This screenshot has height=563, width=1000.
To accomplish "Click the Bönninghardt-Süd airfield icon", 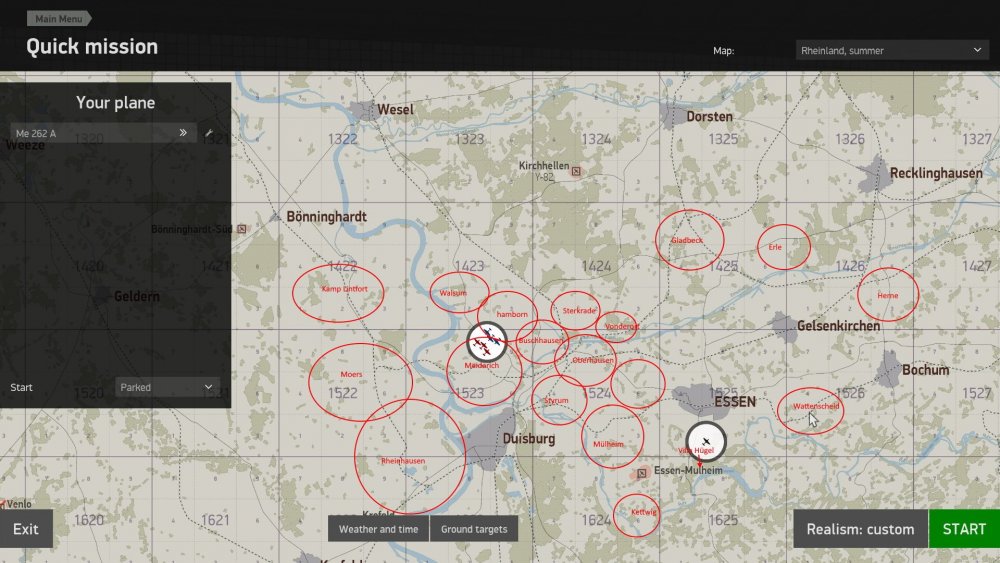I will click(x=242, y=228).
